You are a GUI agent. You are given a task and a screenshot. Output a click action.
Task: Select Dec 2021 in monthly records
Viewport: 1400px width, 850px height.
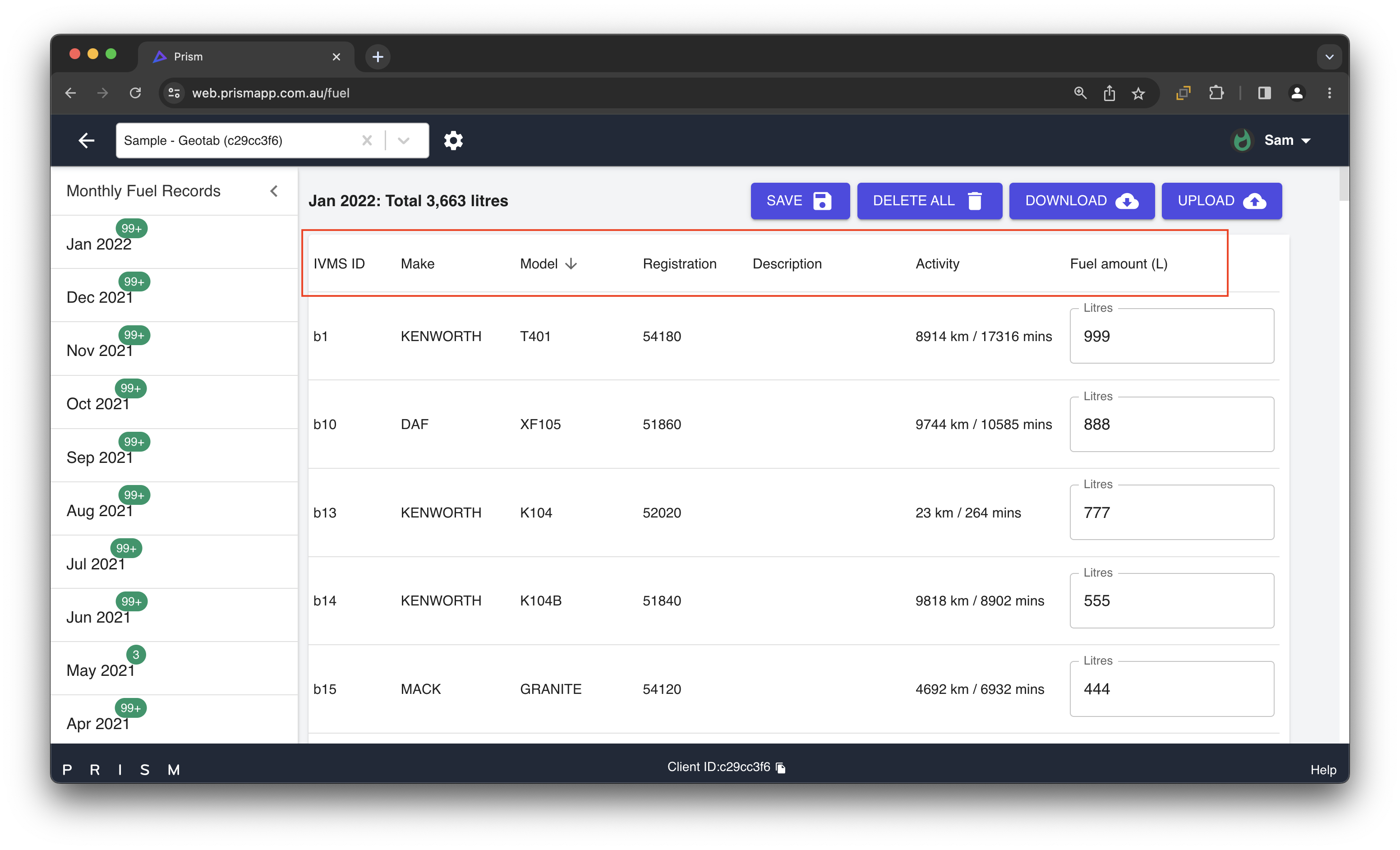100,296
